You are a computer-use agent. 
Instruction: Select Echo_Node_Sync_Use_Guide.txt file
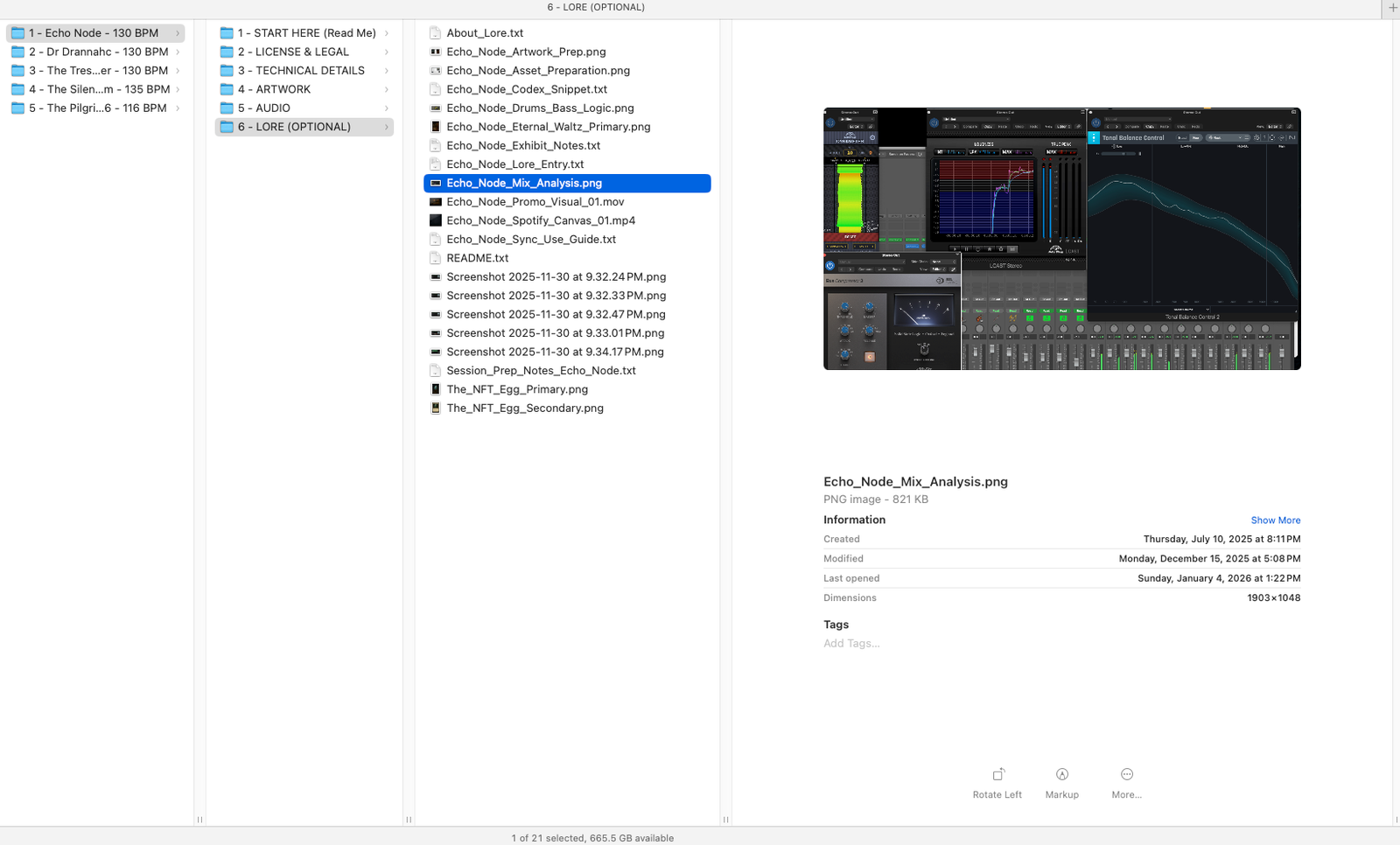click(x=530, y=240)
